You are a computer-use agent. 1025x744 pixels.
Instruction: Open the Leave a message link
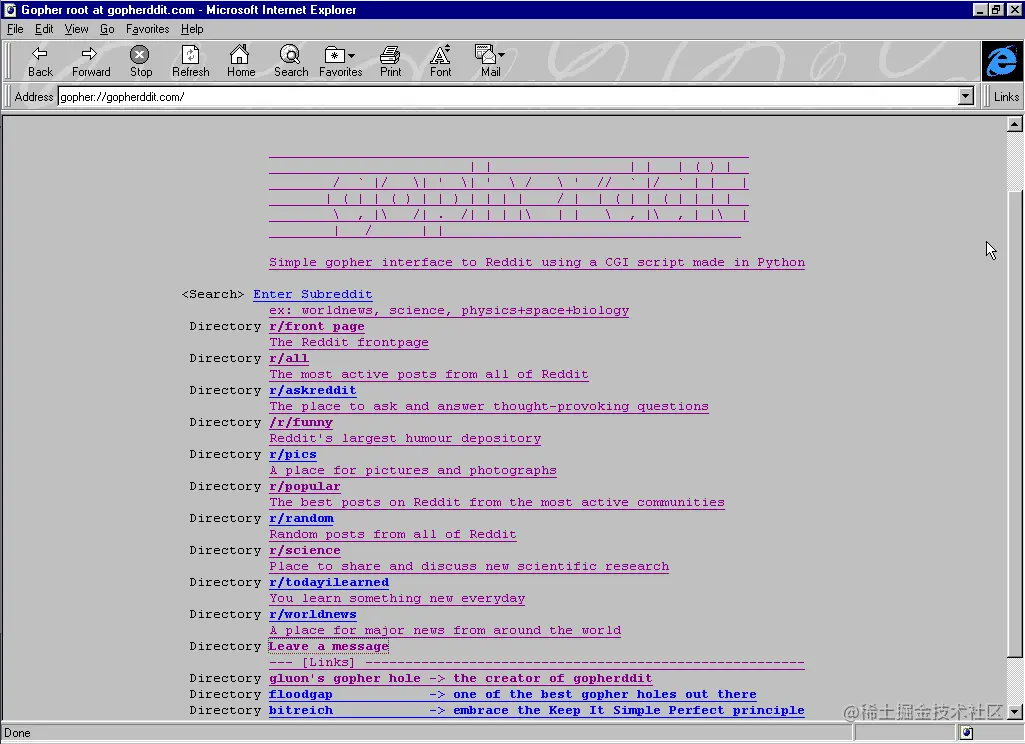point(329,647)
